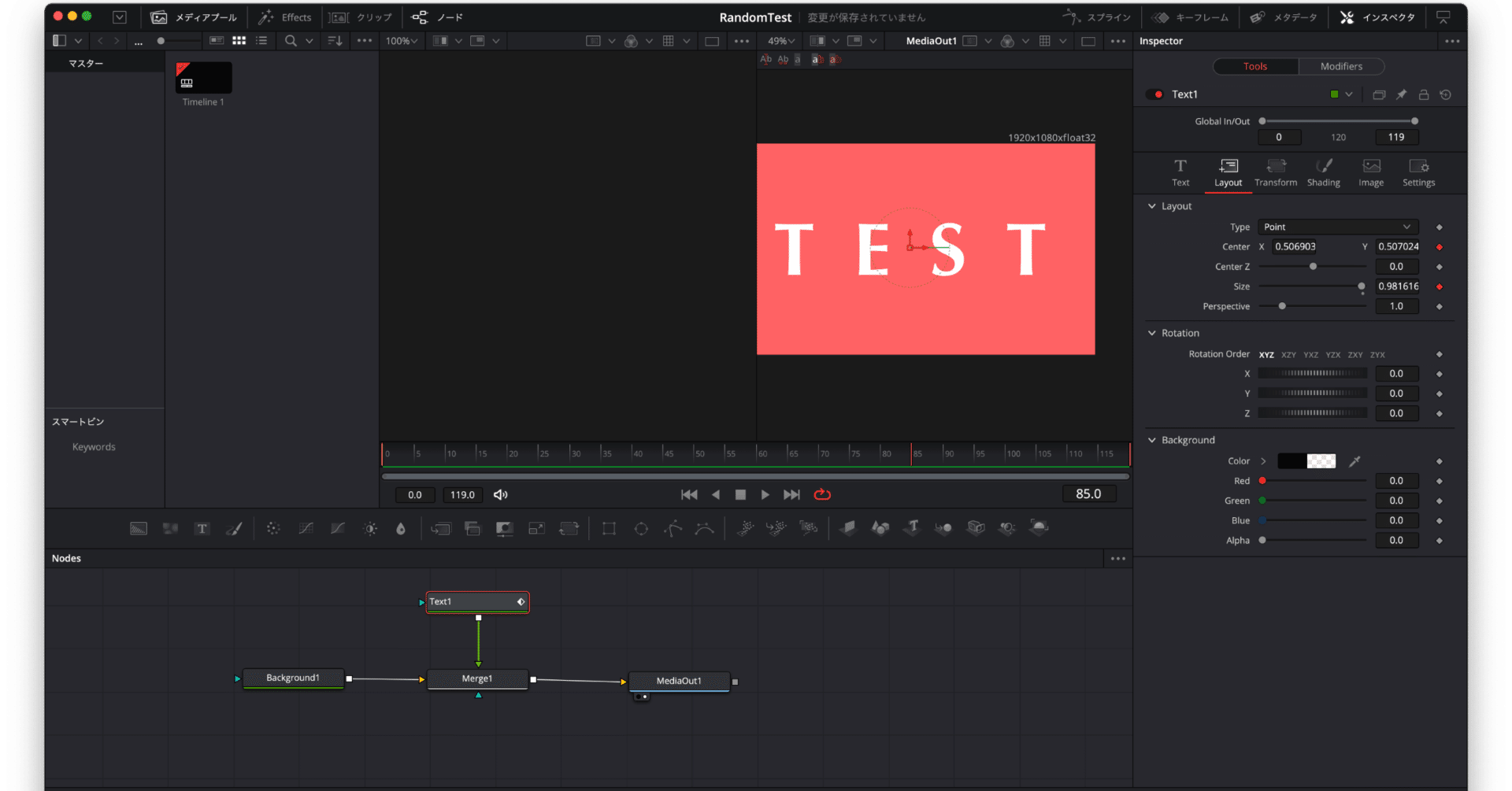Open the Type dropdown showing Point

1337,227
